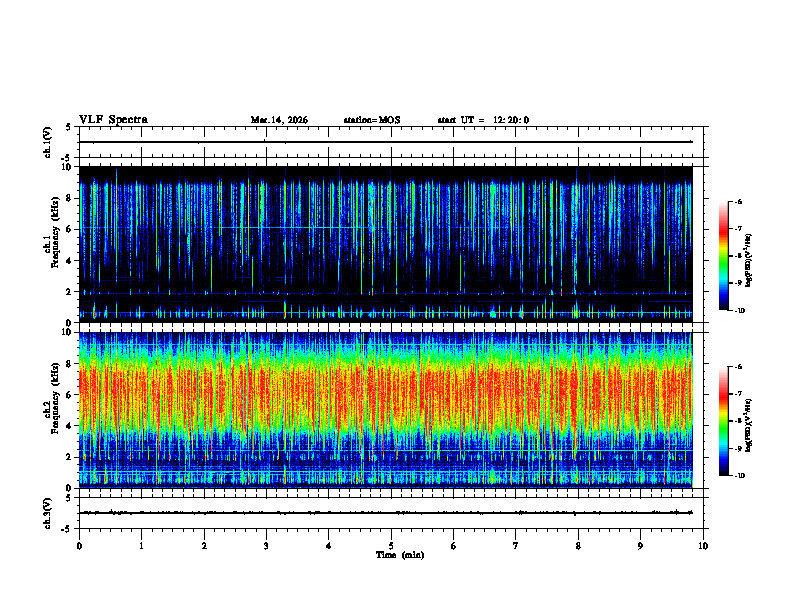
Task: Click the "Time (min)" axis label
Action: click(400, 555)
